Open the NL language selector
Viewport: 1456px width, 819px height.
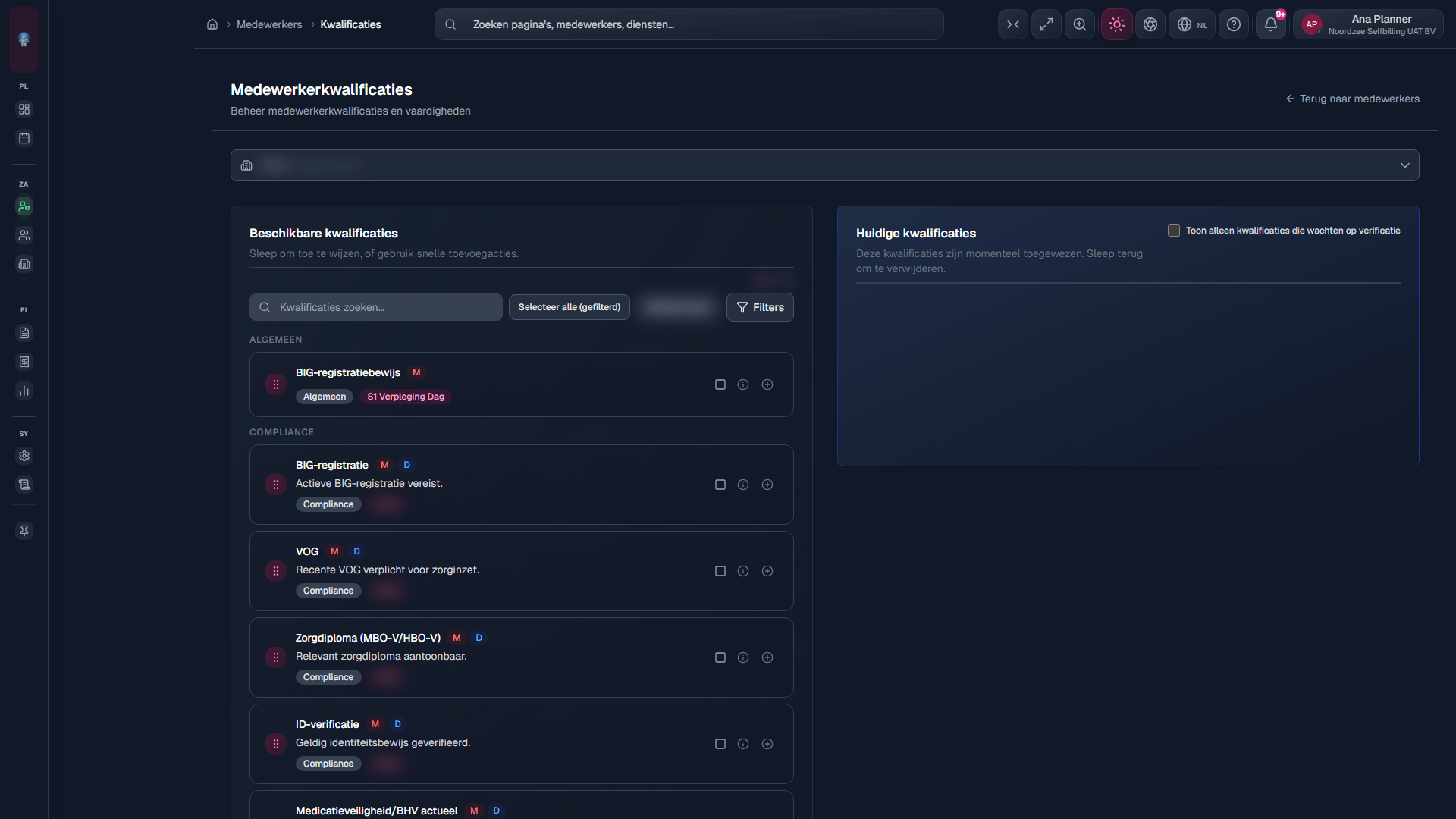[1192, 24]
